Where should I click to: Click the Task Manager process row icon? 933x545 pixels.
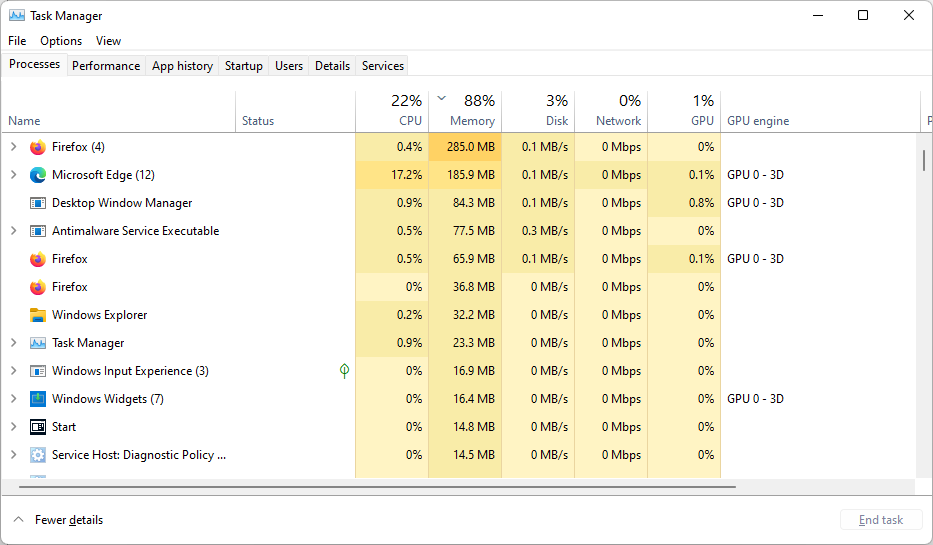pos(37,343)
